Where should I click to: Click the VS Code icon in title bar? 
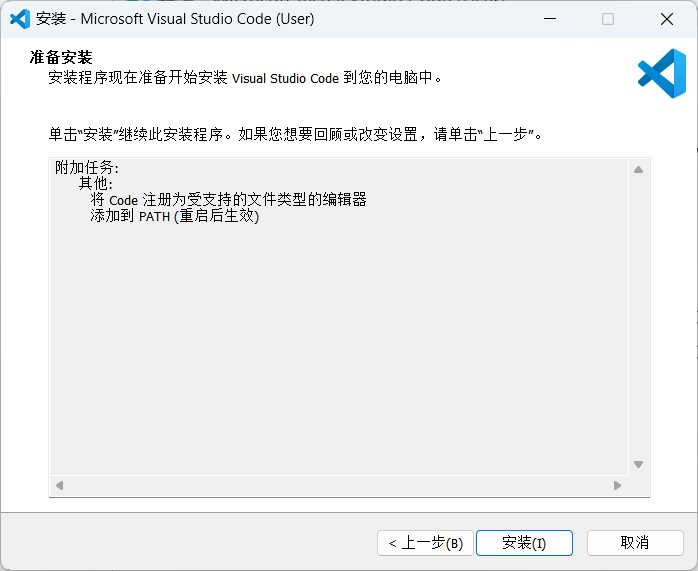[x=20, y=19]
